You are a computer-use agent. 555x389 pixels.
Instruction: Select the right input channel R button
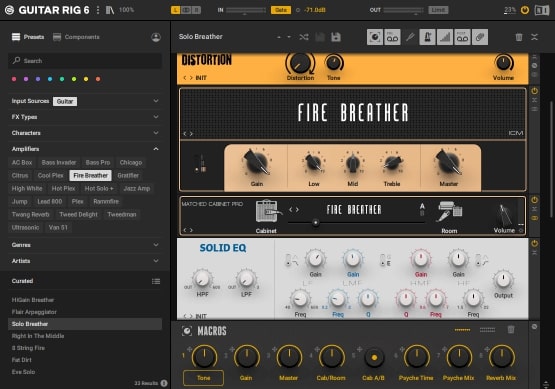tap(196, 10)
